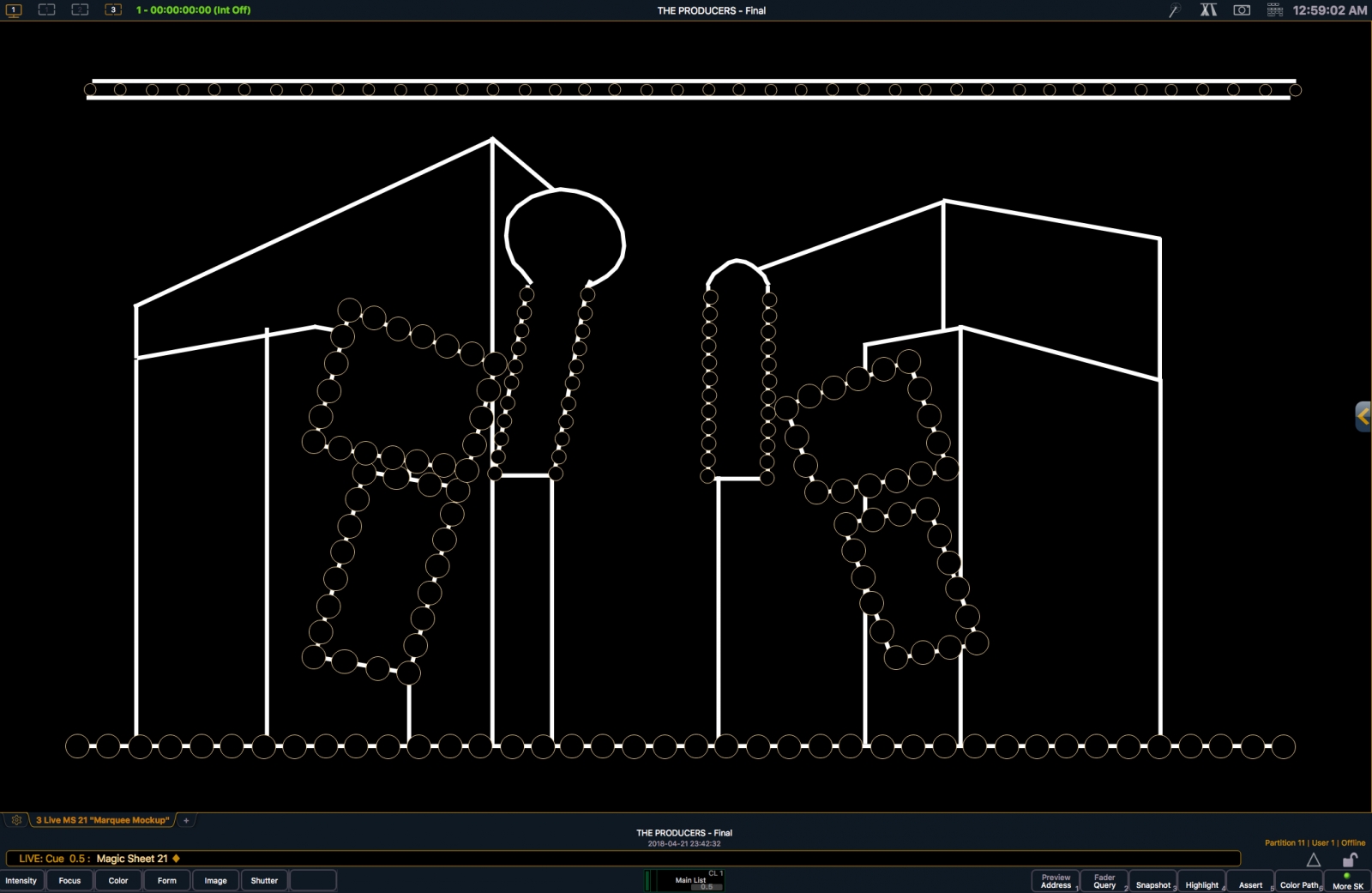Click the triangle icon above softkeys

1313,860
